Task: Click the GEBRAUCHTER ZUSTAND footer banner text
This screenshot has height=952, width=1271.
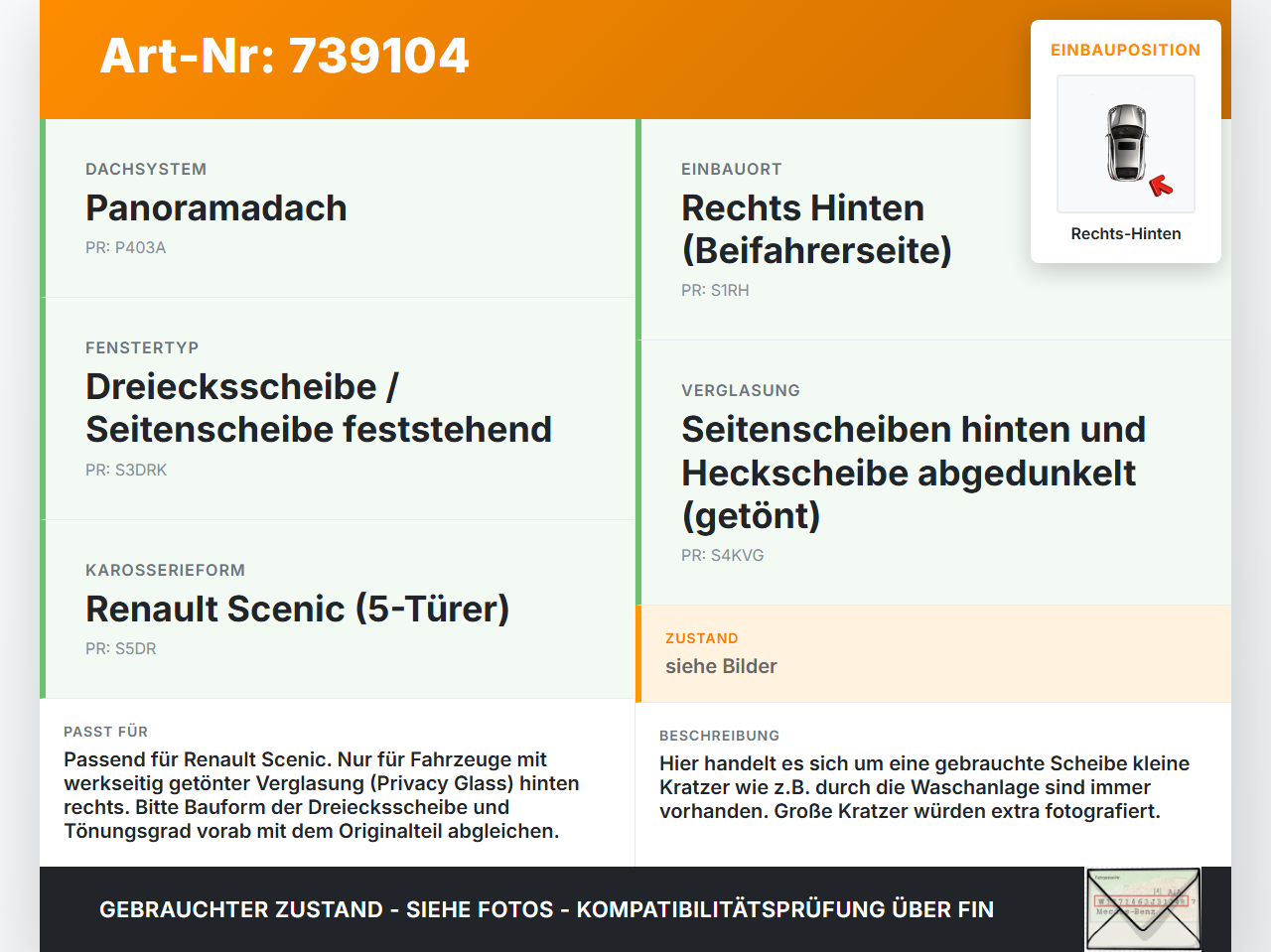Action: [x=546, y=910]
